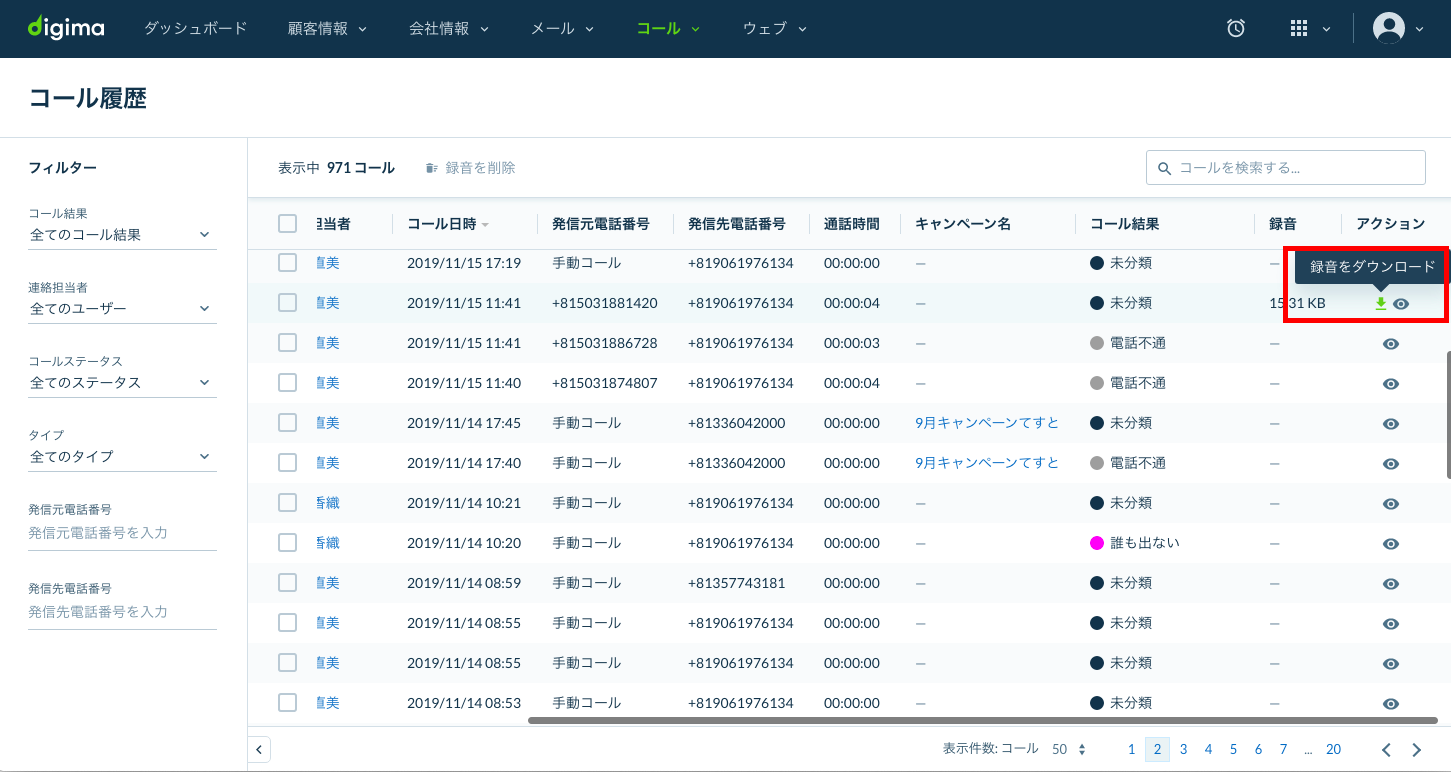Click the digima logo
The width and height of the screenshot is (1451, 772).
coord(66,28)
